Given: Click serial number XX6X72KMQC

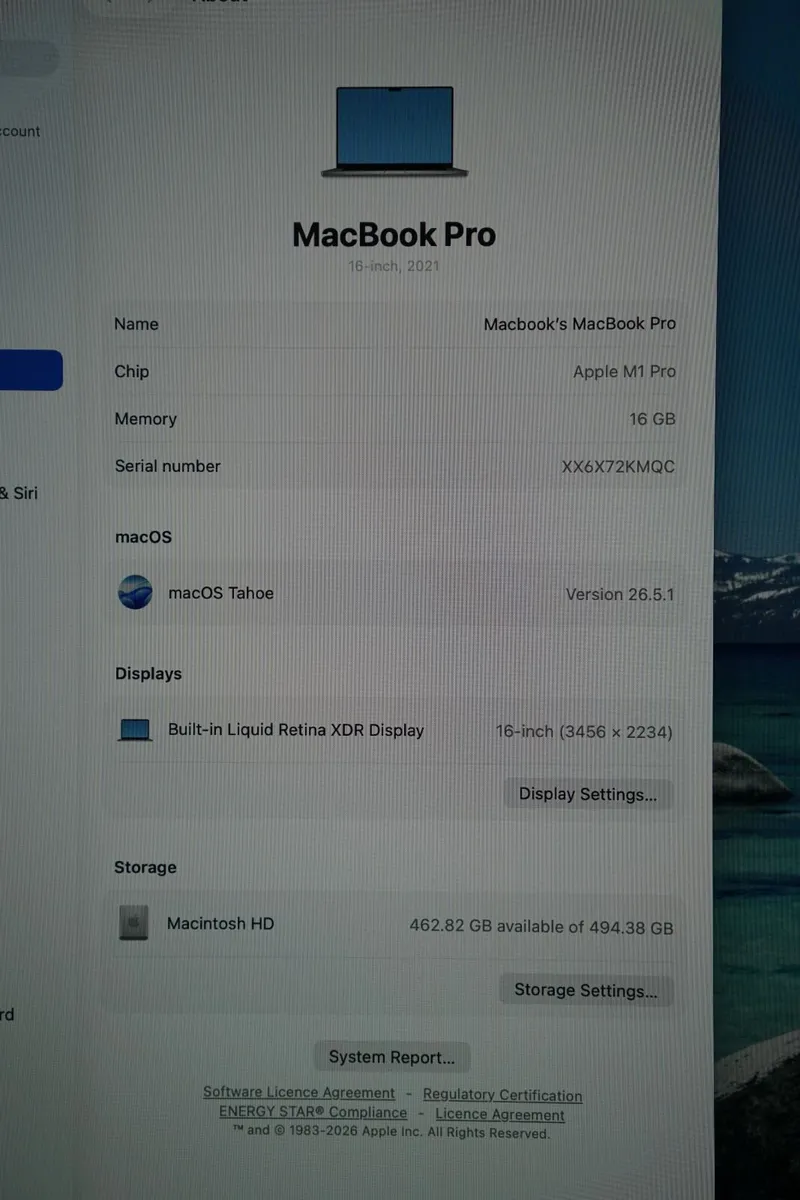Looking at the screenshot, I should point(618,467).
